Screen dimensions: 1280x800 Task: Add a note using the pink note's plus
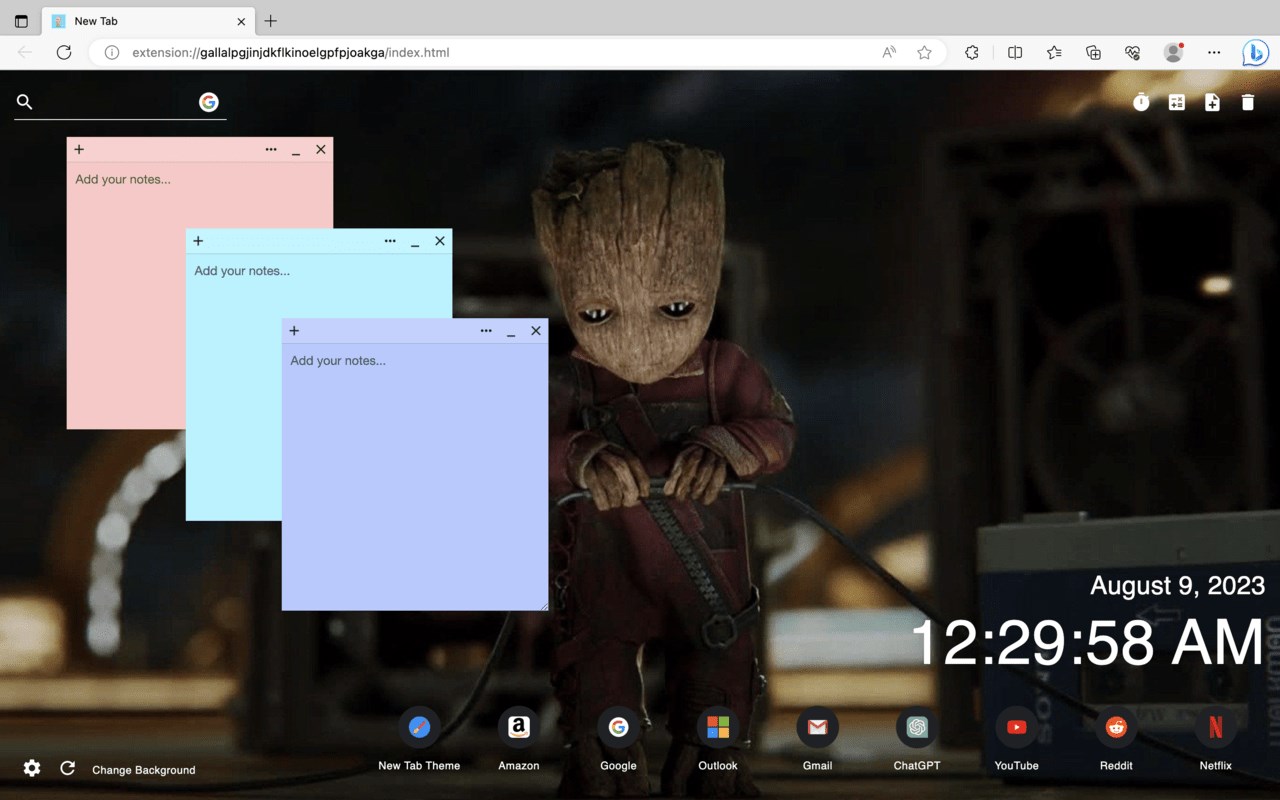tap(79, 150)
